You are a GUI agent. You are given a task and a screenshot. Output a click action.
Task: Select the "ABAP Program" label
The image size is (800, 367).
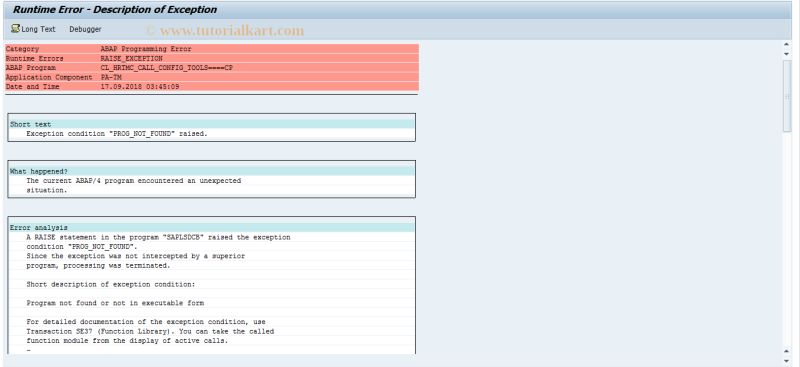coord(31,68)
